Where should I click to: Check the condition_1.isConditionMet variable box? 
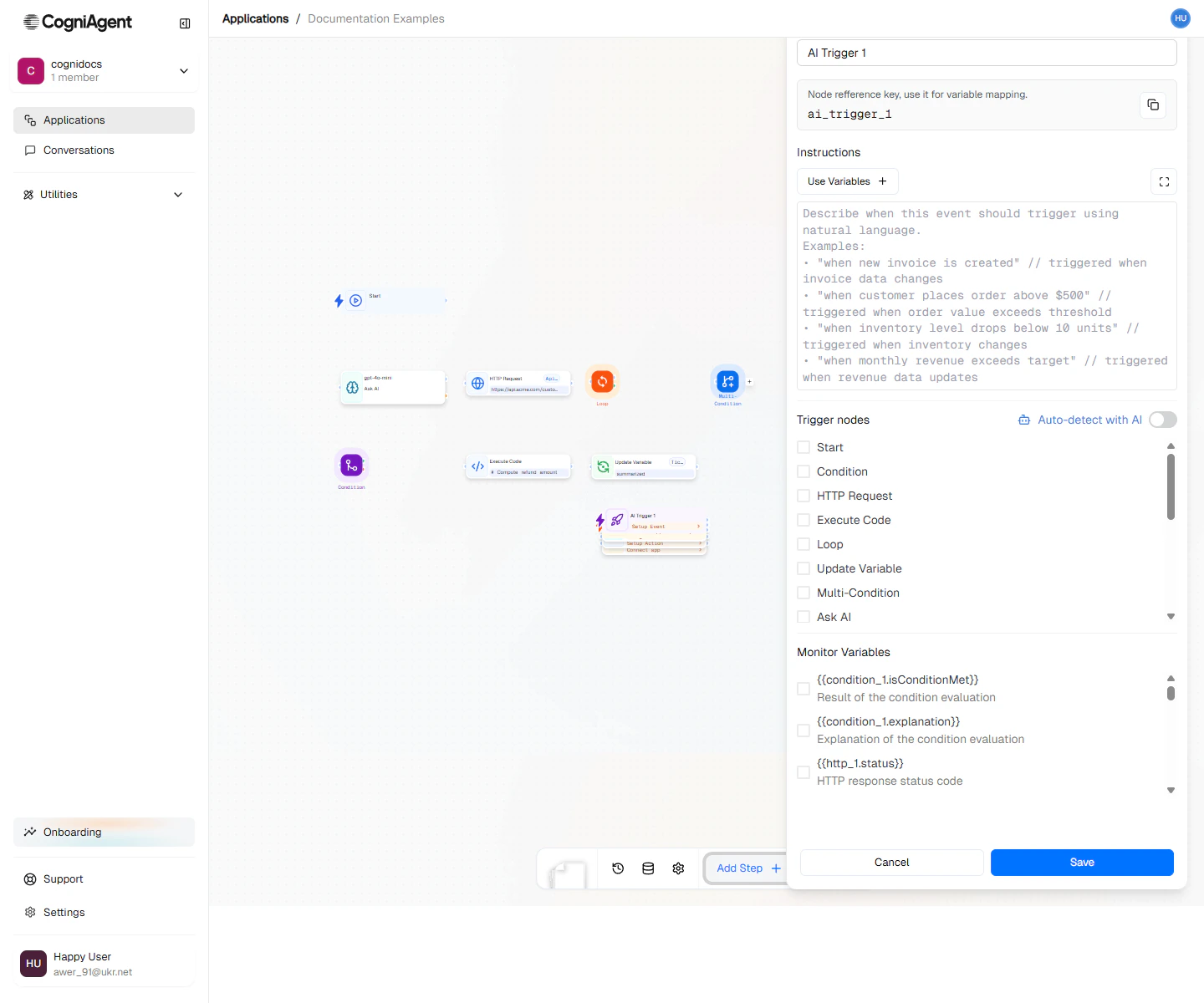[x=804, y=689]
